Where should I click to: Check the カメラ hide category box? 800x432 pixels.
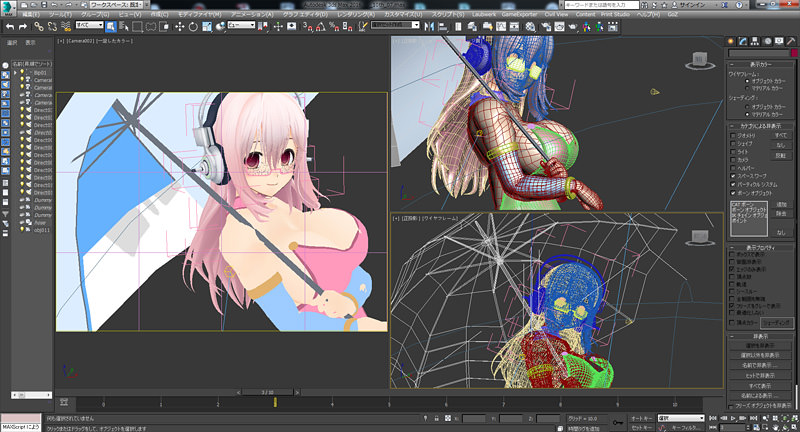point(733,160)
